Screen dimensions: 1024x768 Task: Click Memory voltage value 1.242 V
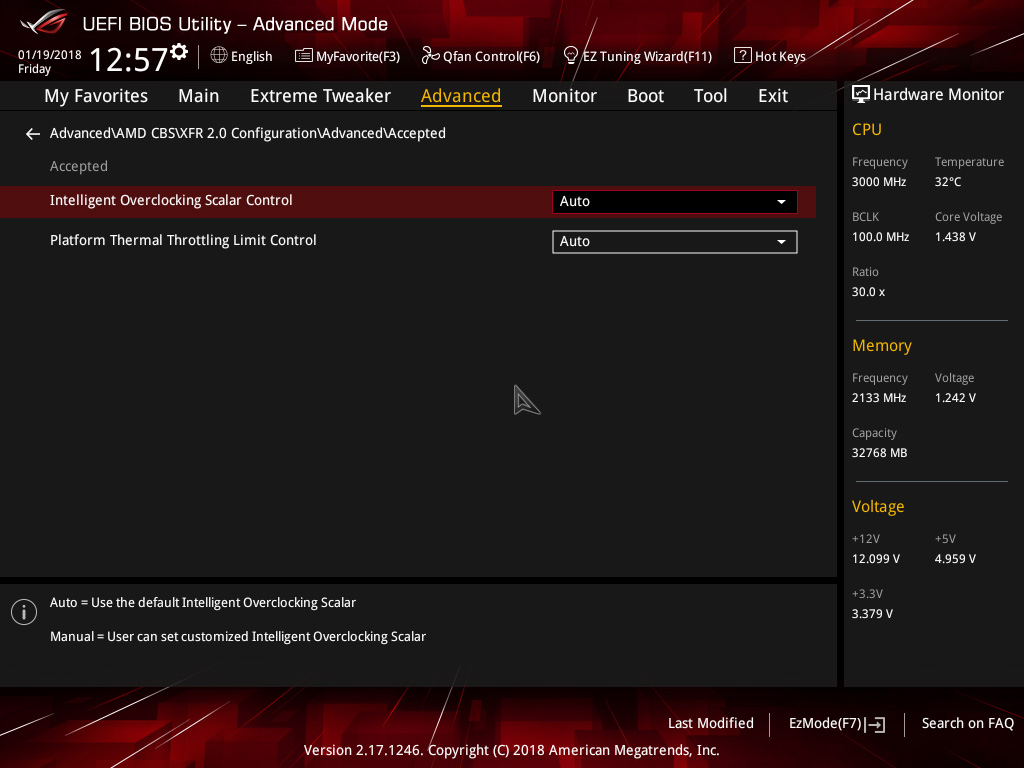coord(955,398)
